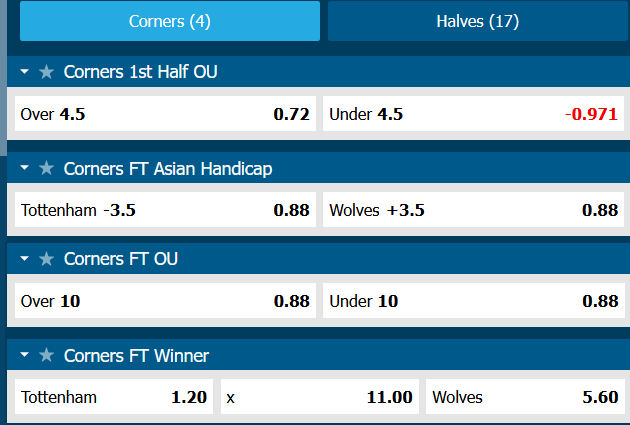Pick the draw x at 11.00

pos(319,397)
